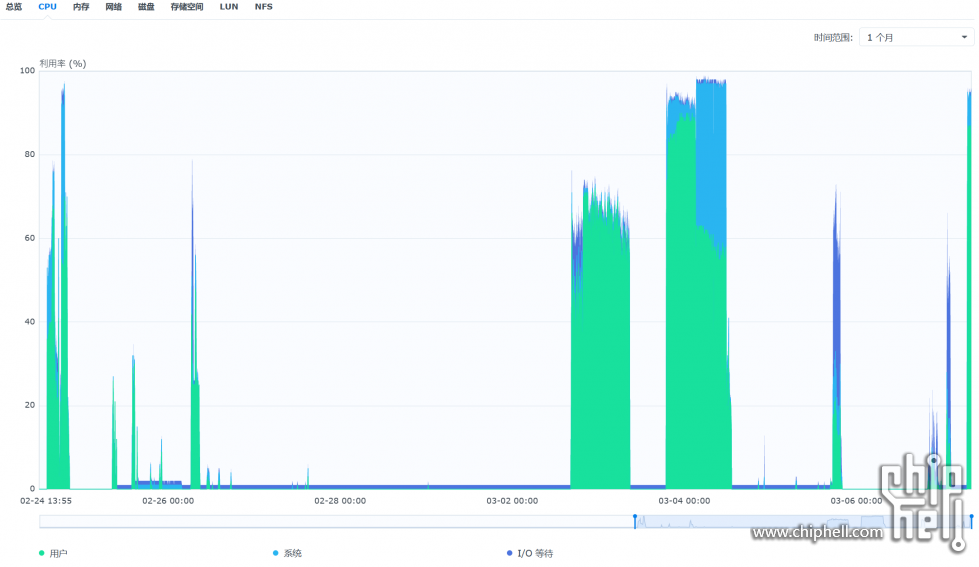The image size is (979, 567).
Task: Click the left handle of the range selector
Action: click(635, 521)
